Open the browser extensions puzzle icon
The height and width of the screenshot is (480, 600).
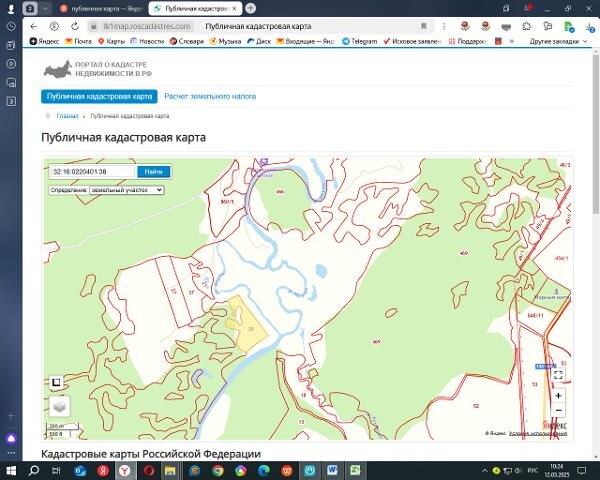[x=527, y=26]
